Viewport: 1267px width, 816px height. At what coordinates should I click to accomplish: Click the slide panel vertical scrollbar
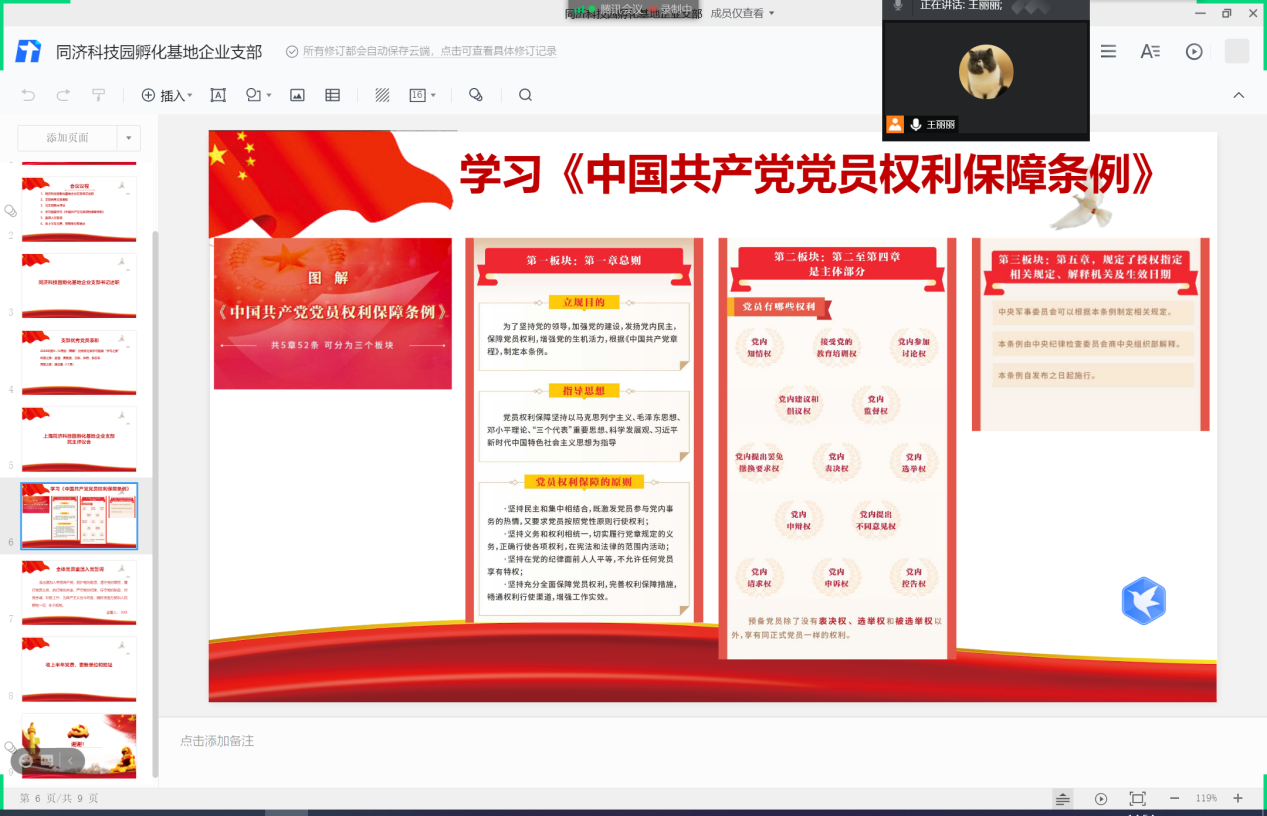pyautogui.click(x=154, y=505)
